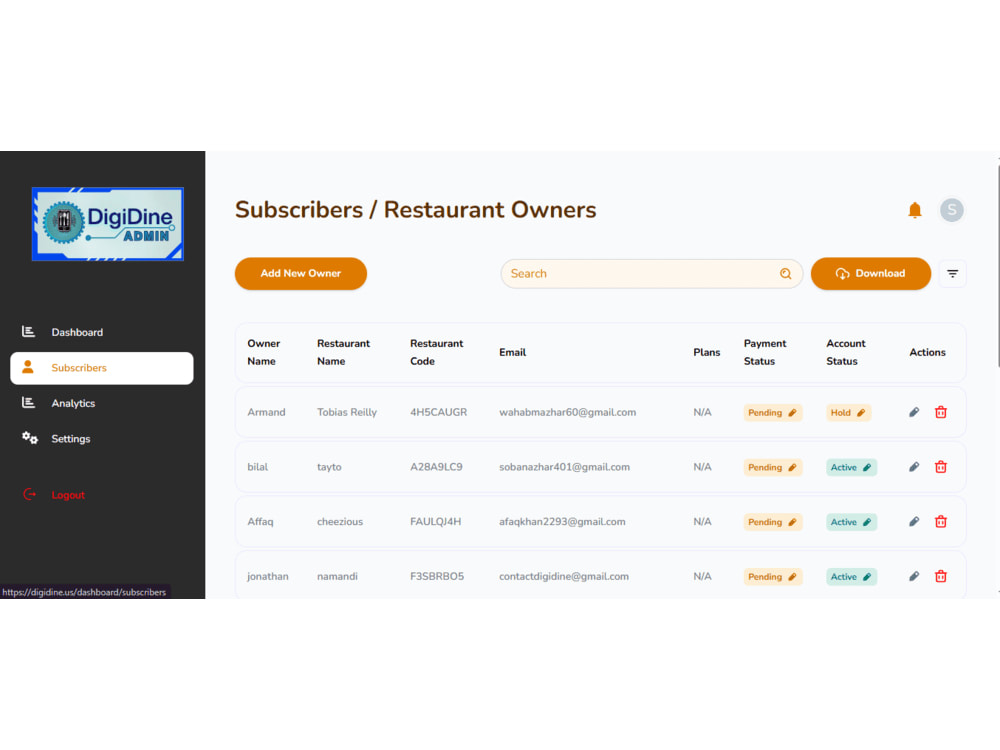Click email afaqkhan2293@gmail.com

tap(562, 522)
